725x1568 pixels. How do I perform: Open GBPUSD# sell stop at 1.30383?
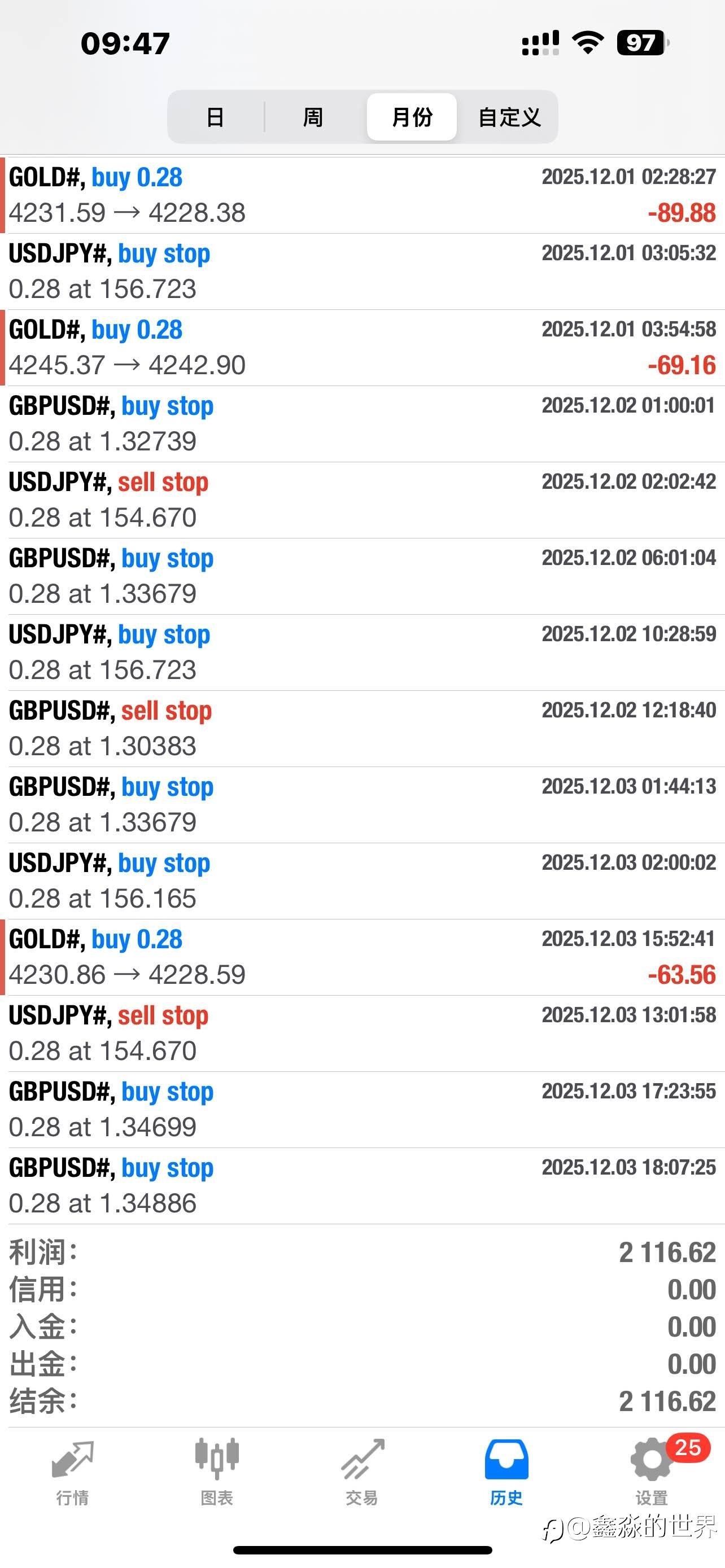[362, 729]
